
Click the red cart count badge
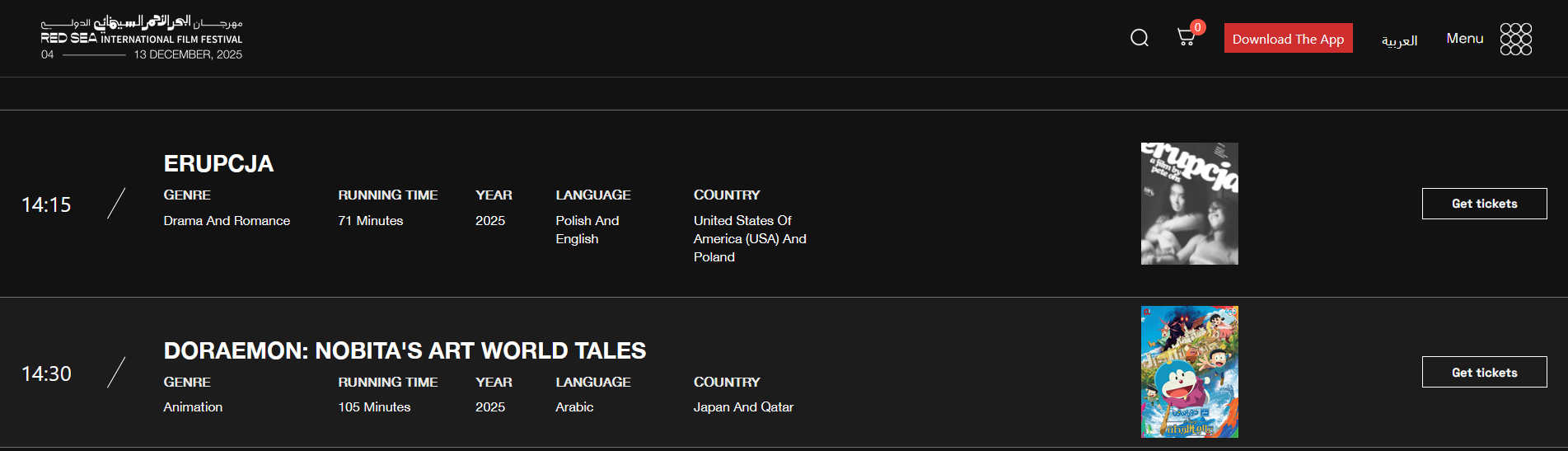tap(1198, 27)
